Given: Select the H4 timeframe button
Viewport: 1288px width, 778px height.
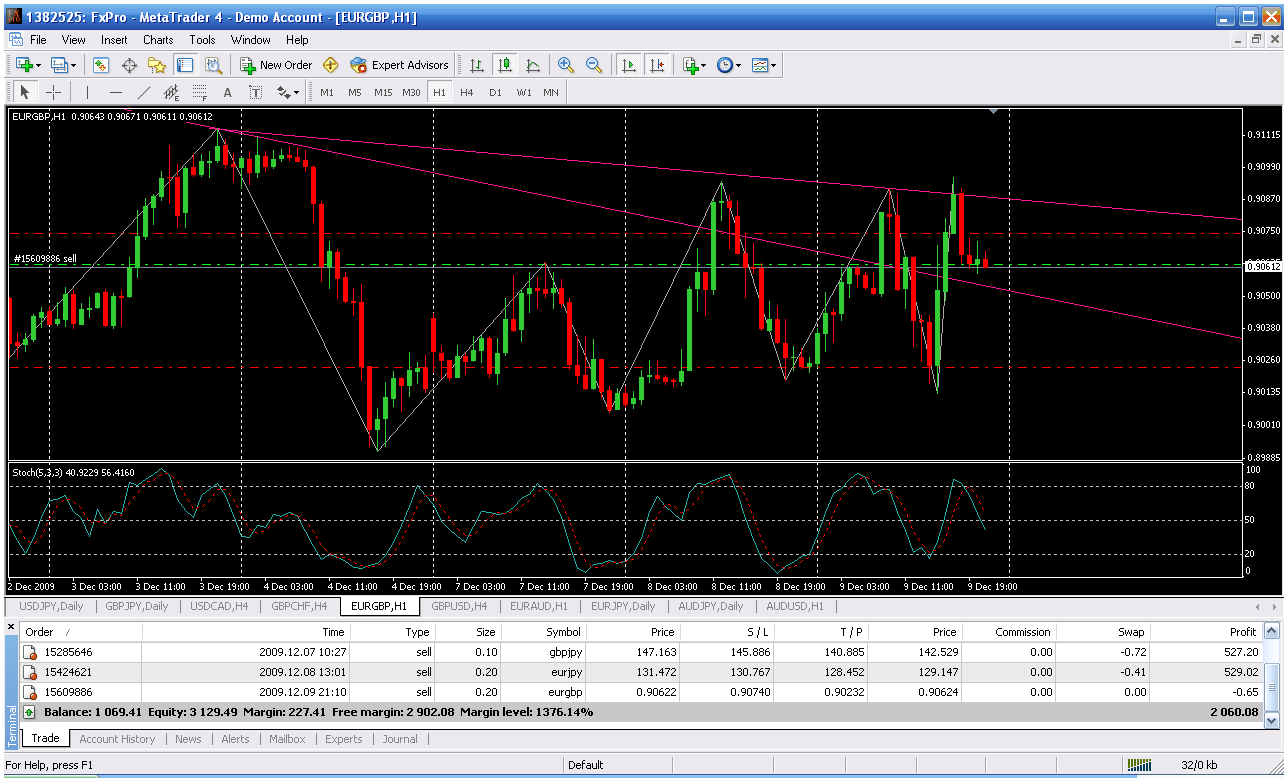Looking at the screenshot, I should click(x=466, y=92).
